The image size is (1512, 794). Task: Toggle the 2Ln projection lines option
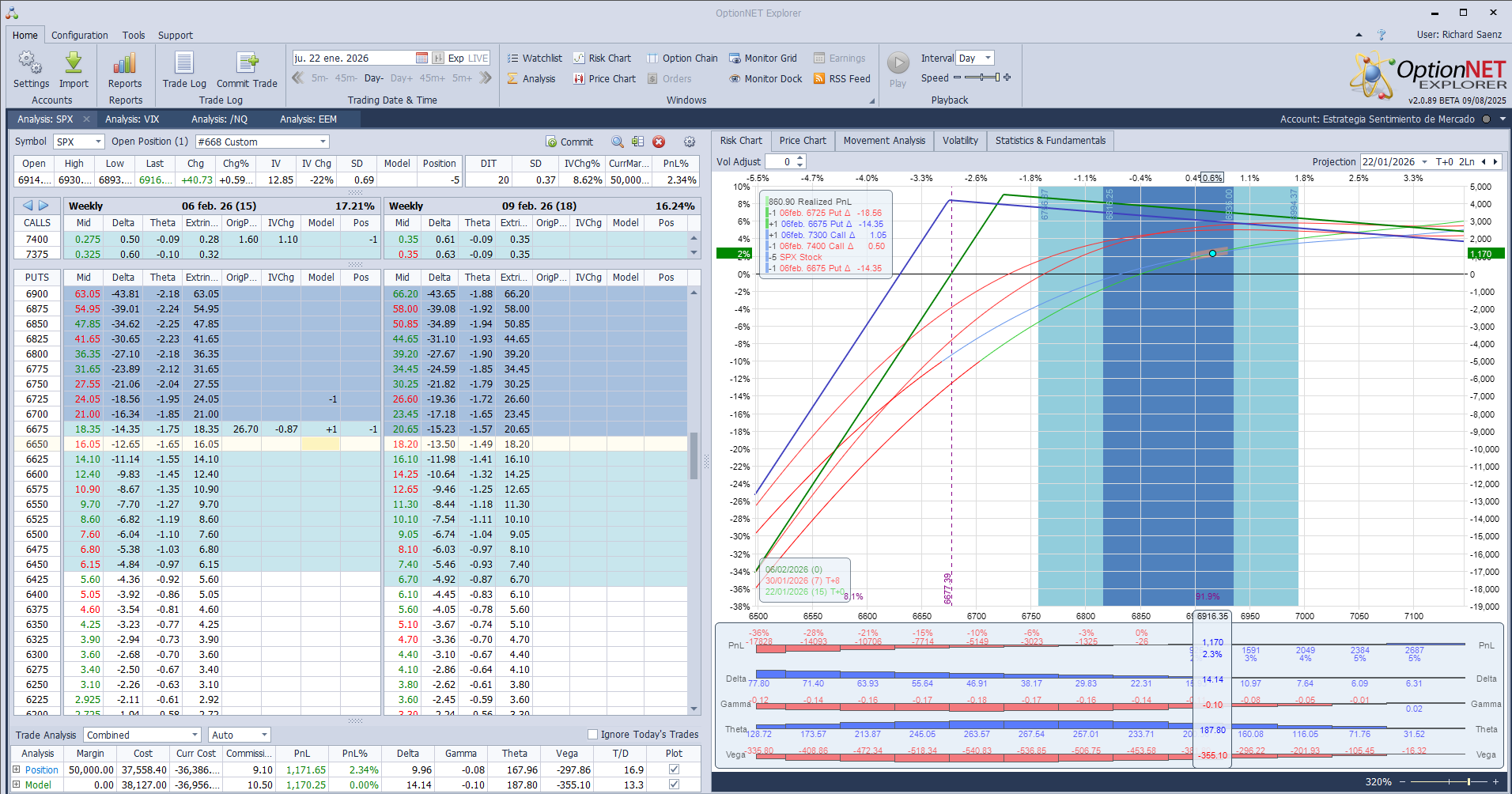pyautogui.click(x=1466, y=161)
